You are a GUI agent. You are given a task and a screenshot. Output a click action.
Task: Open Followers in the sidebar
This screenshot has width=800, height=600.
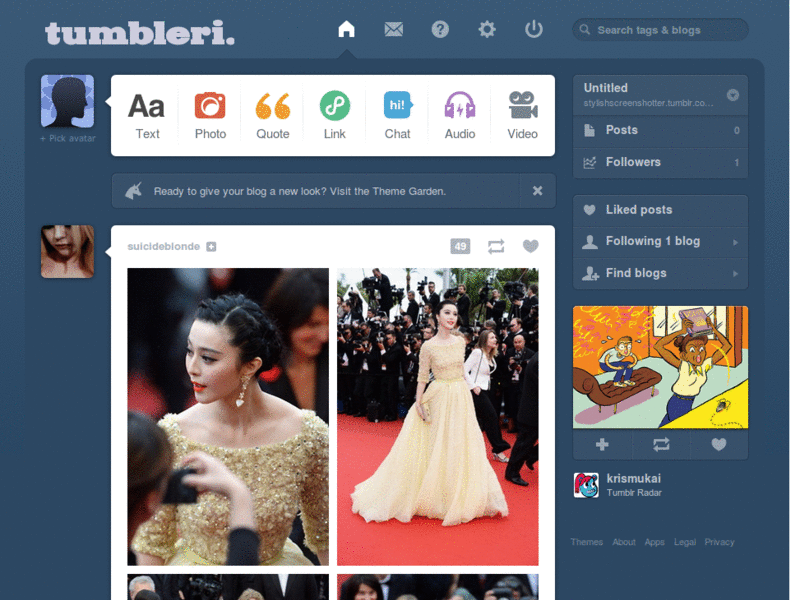pyautogui.click(x=660, y=162)
